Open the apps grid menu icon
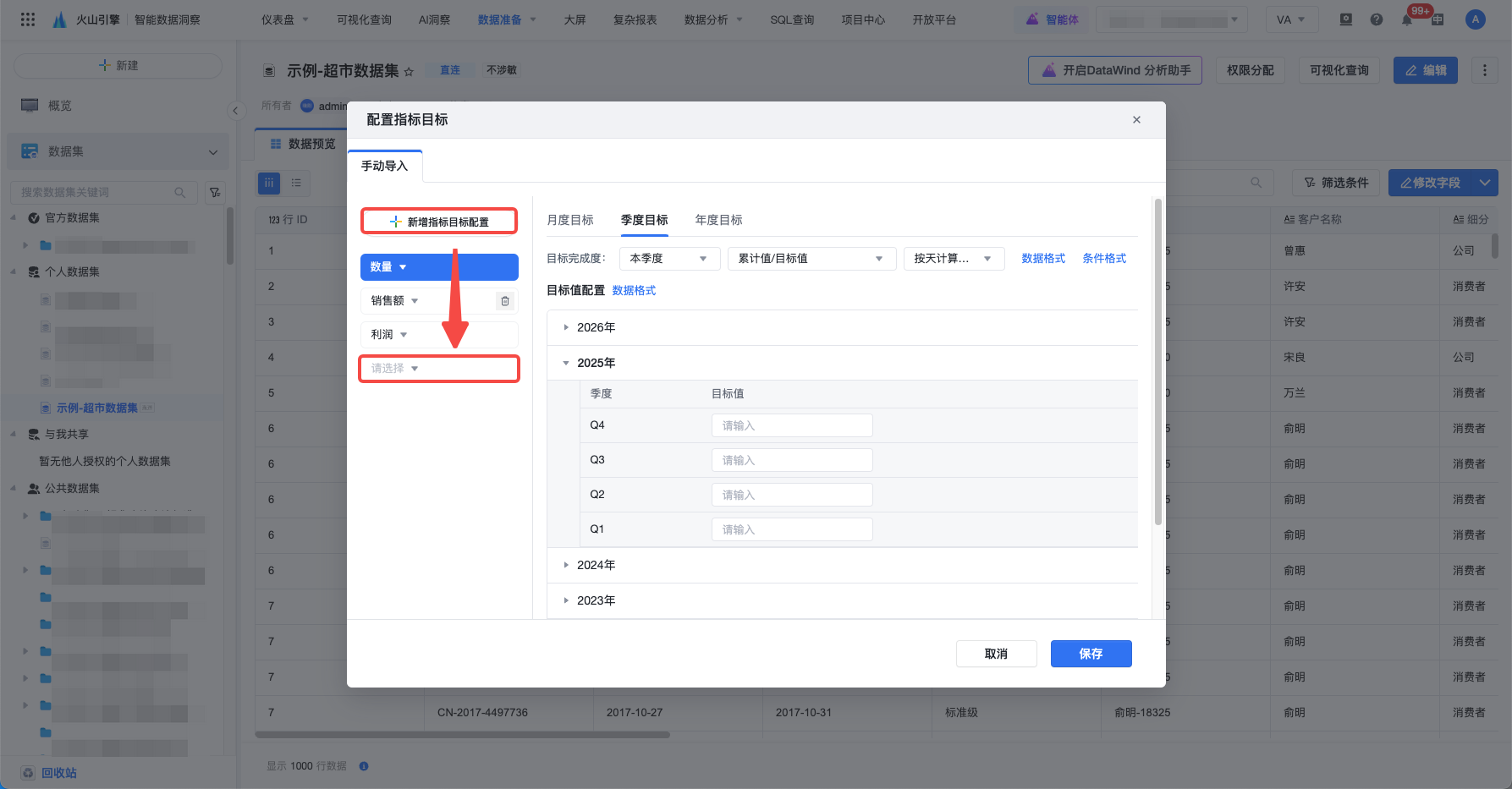 pyautogui.click(x=28, y=19)
